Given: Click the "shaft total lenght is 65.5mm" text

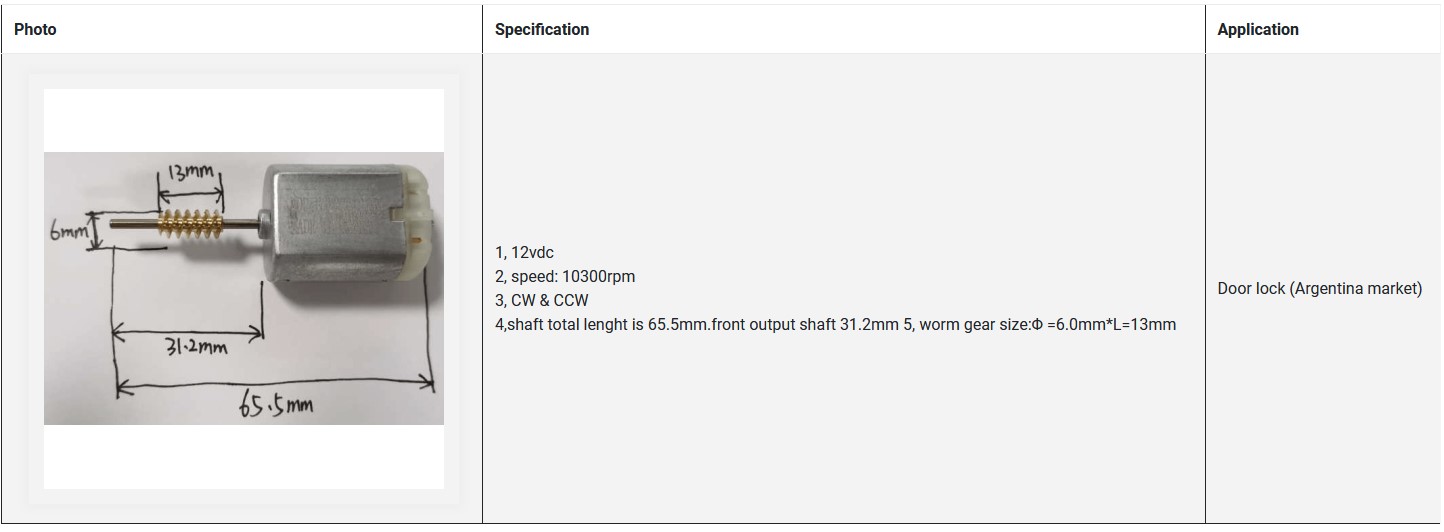Looking at the screenshot, I should click(595, 324).
